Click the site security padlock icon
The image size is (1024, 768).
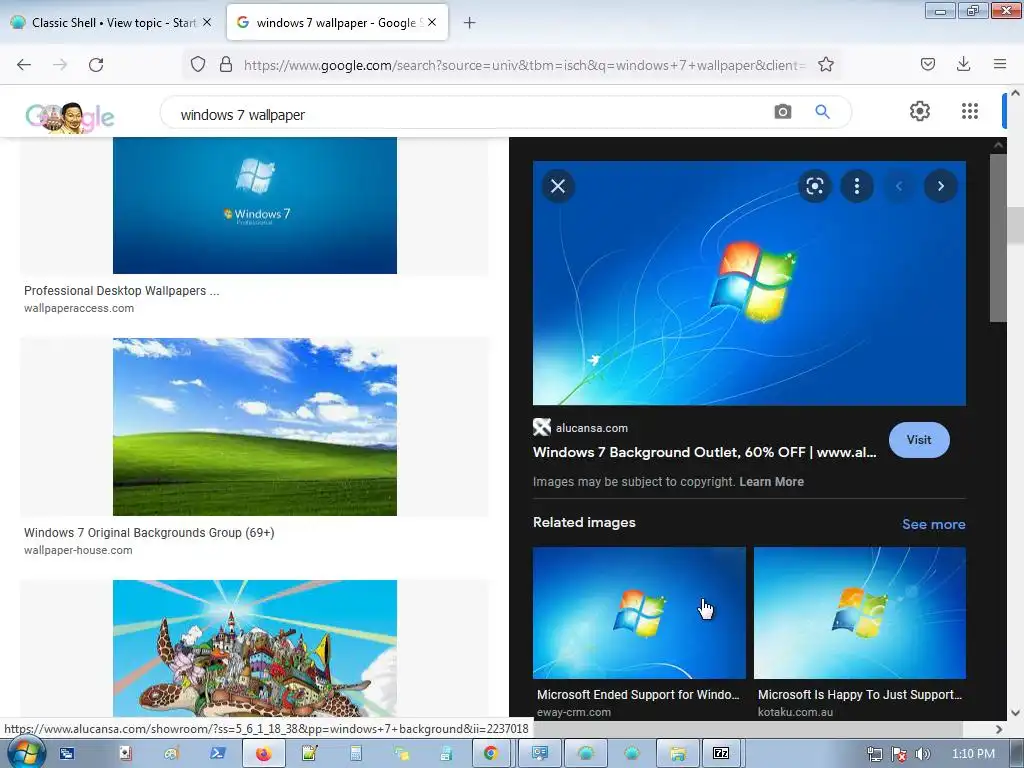[226, 65]
